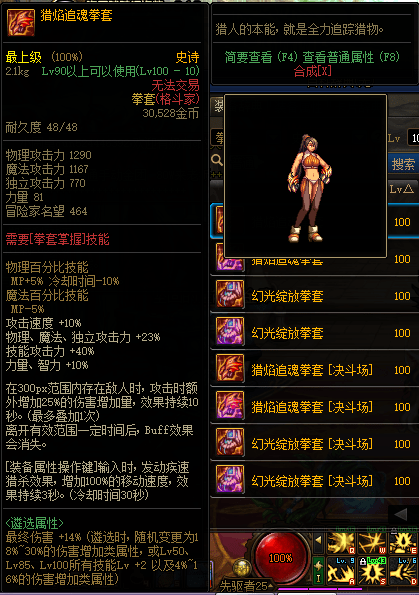Image resolution: width=419 pixels, height=595 pixels.
Task: Click the red 100% HP orb
Action: tap(281, 557)
